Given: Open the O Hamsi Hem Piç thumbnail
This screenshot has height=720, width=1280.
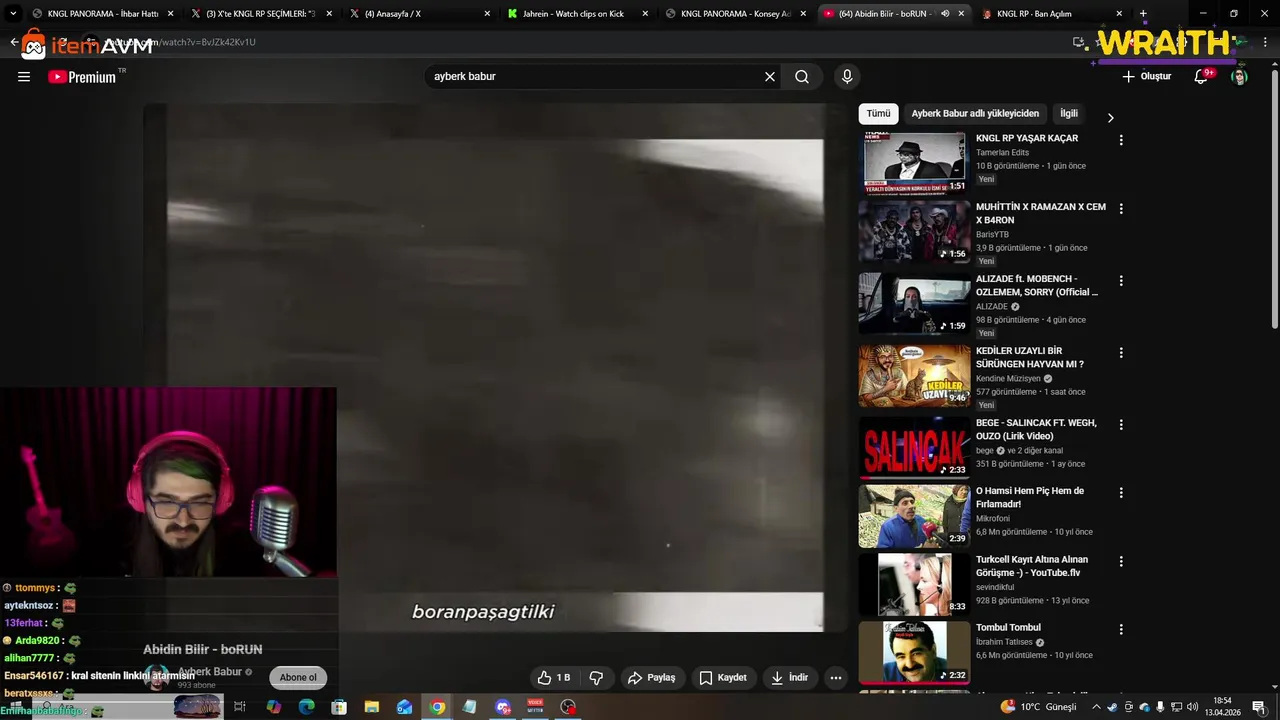Looking at the screenshot, I should [914, 516].
